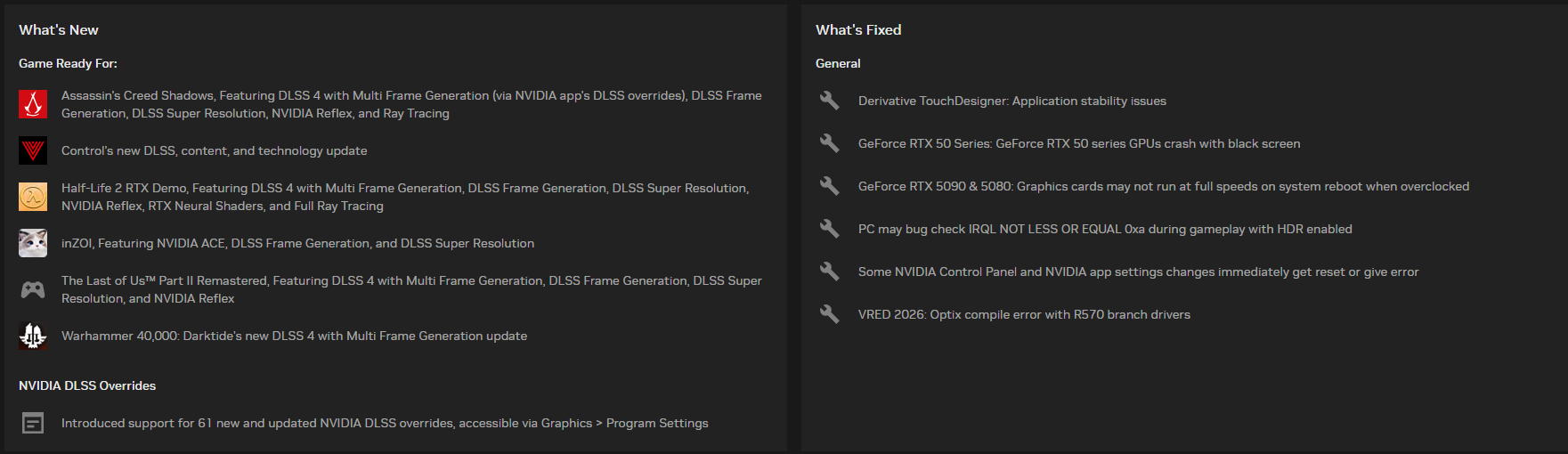1568x454 pixels.
Task: Click the Half-Life 2 RTX lambda icon
Action: [33, 197]
